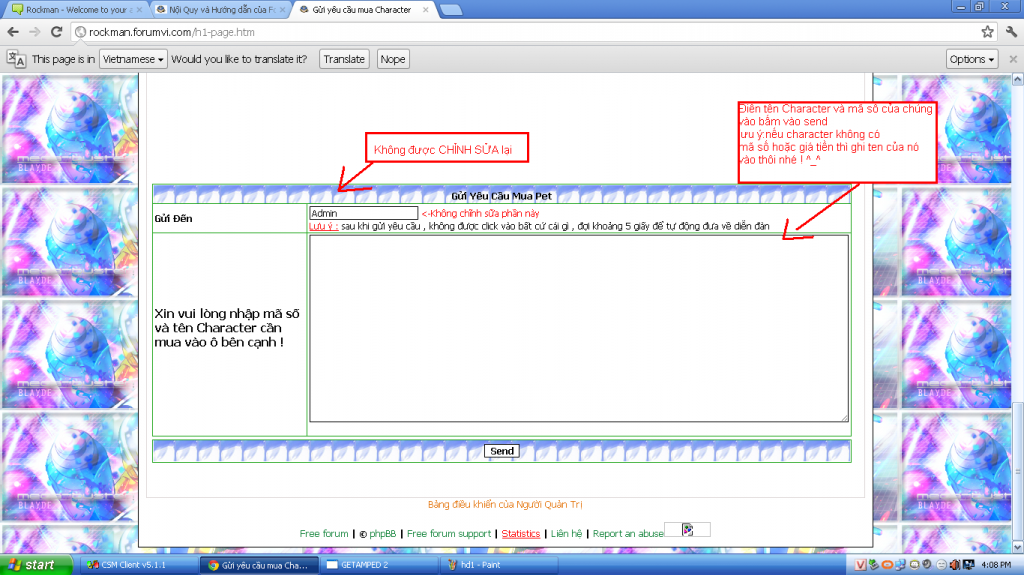Open the phpBB footer link
The width and height of the screenshot is (1024, 575).
click(382, 534)
